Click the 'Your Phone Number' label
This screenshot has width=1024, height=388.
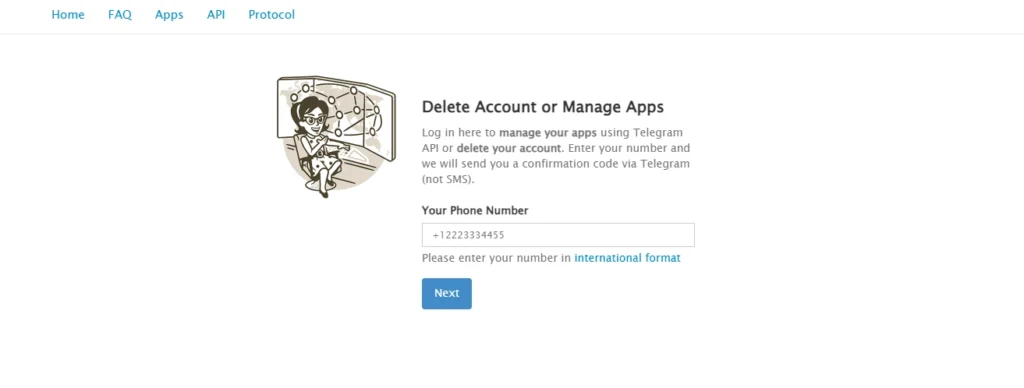pos(475,210)
